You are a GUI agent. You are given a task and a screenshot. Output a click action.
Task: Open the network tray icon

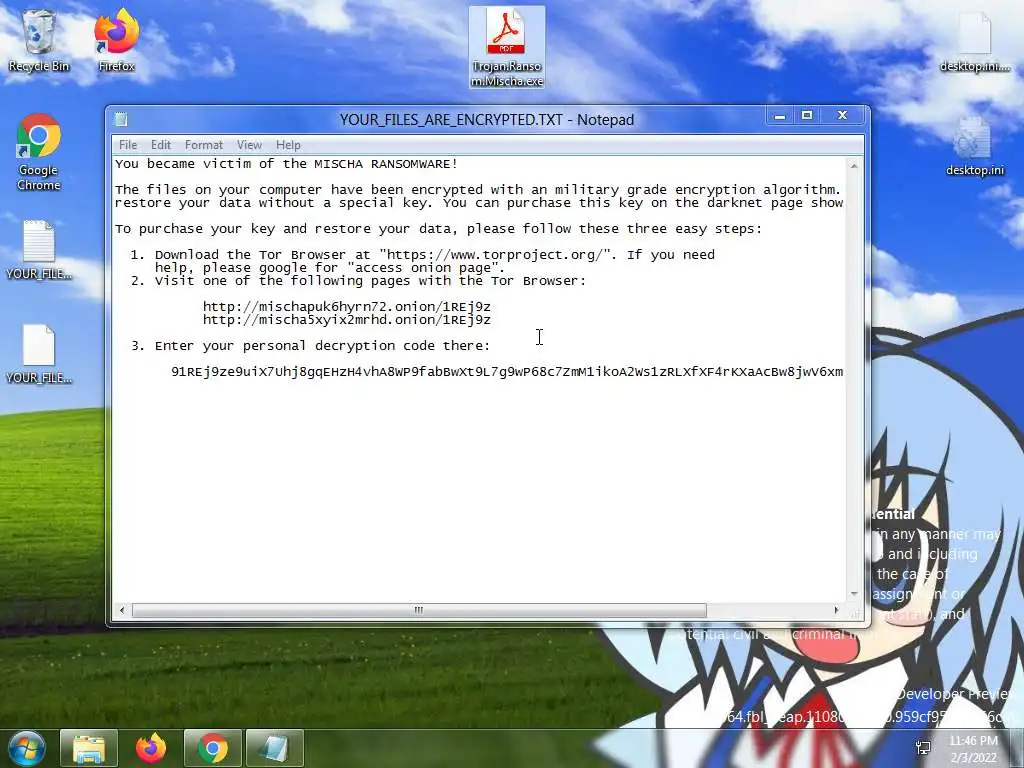click(923, 748)
